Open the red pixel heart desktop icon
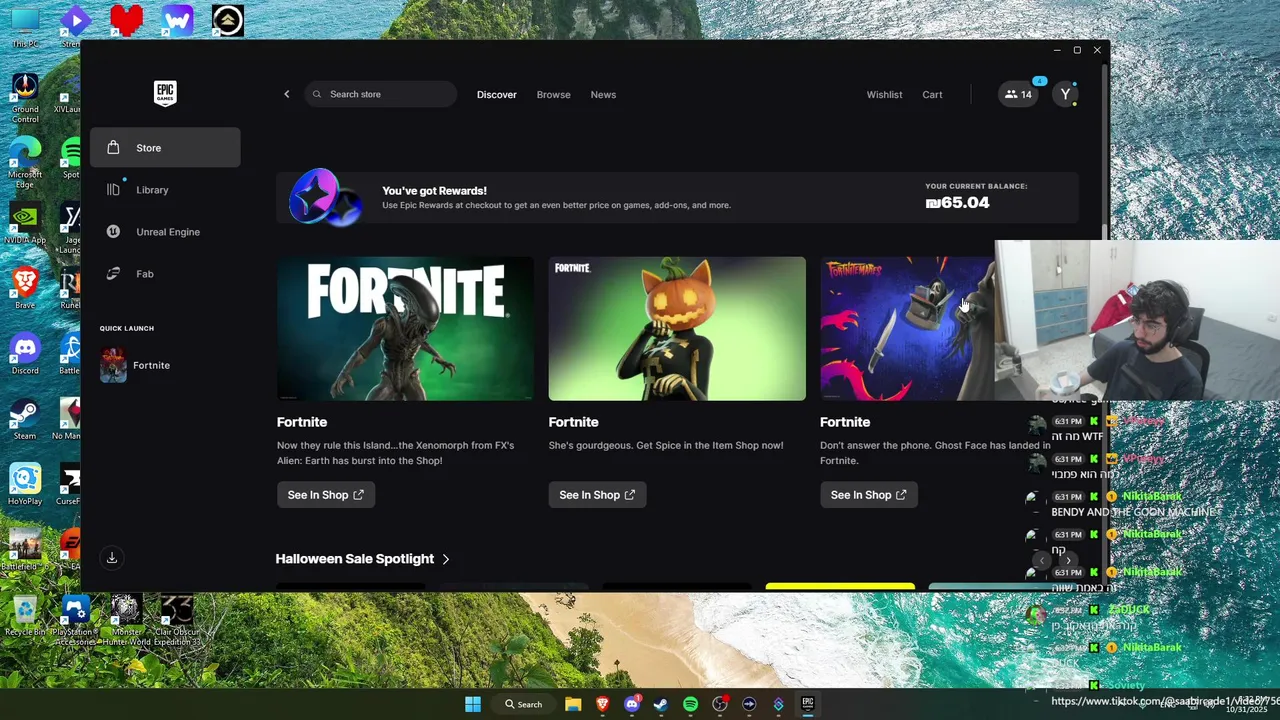Screen dimensions: 1280x720 click(126, 20)
